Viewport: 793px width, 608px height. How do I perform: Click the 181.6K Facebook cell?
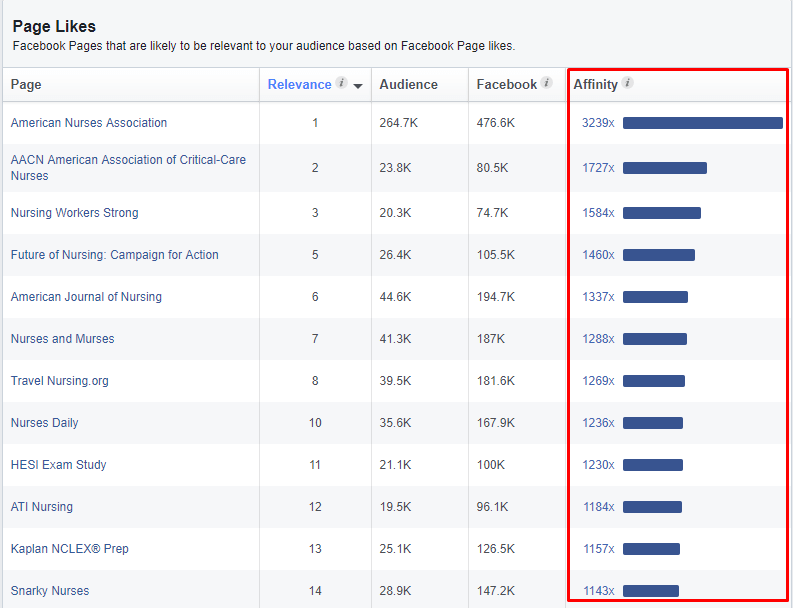coord(496,380)
